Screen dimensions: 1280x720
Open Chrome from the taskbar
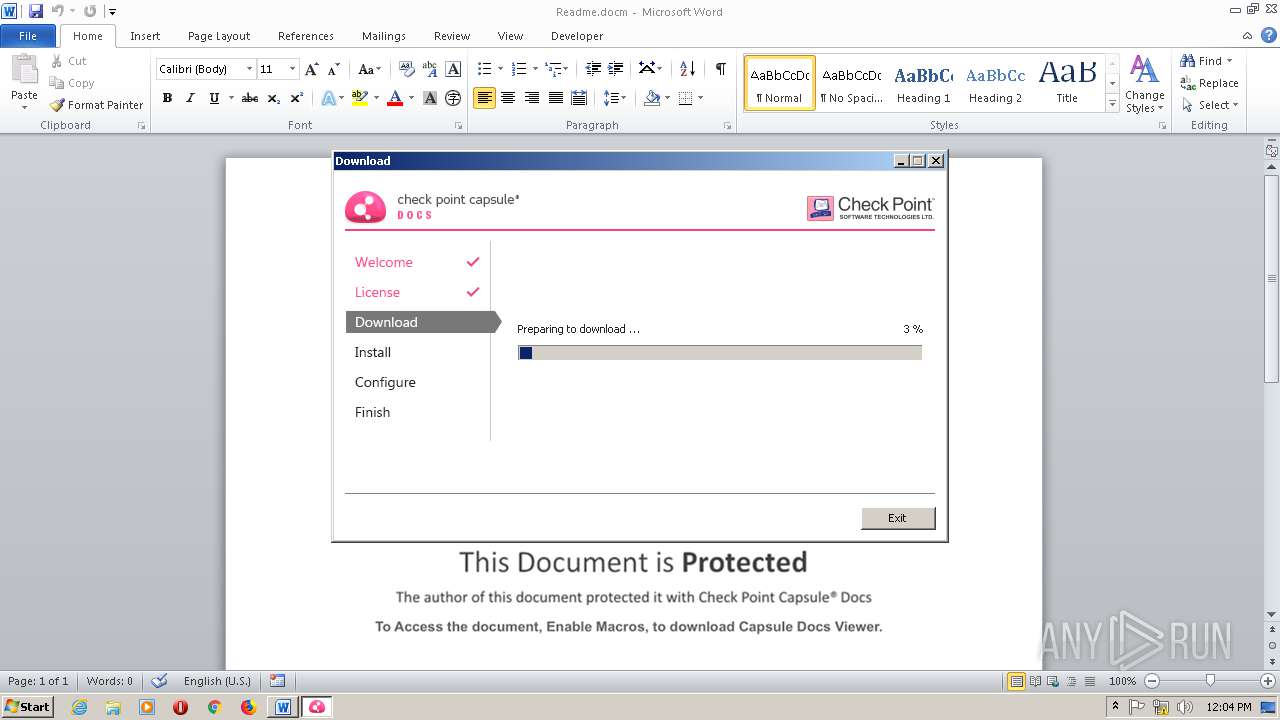click(214, 707)
